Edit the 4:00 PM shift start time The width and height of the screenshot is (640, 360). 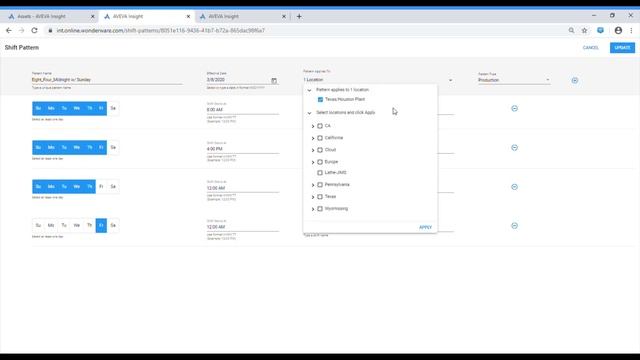(243, 149)
